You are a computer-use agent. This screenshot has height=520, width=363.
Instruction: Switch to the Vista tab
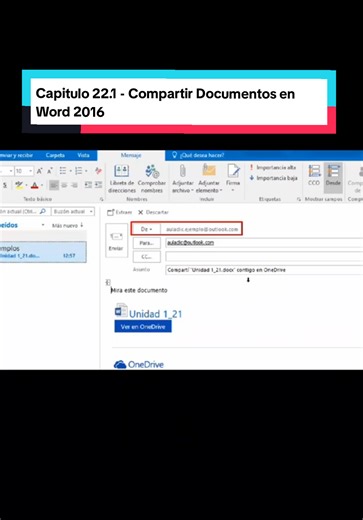tap(83, 155)
